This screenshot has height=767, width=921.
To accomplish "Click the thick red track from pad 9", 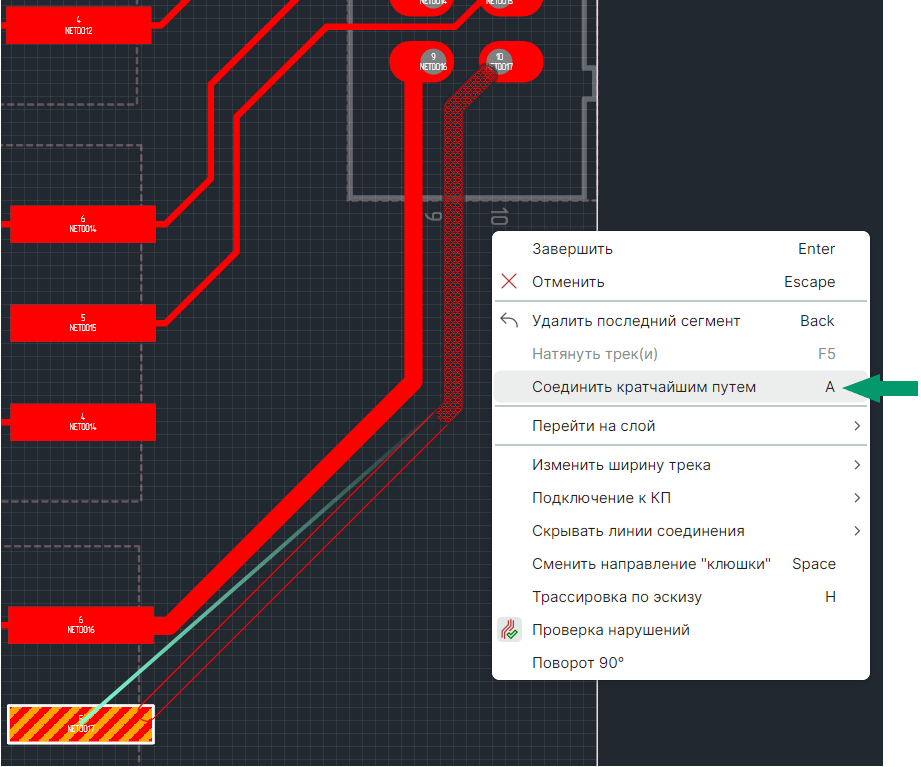I will point(411,250).
